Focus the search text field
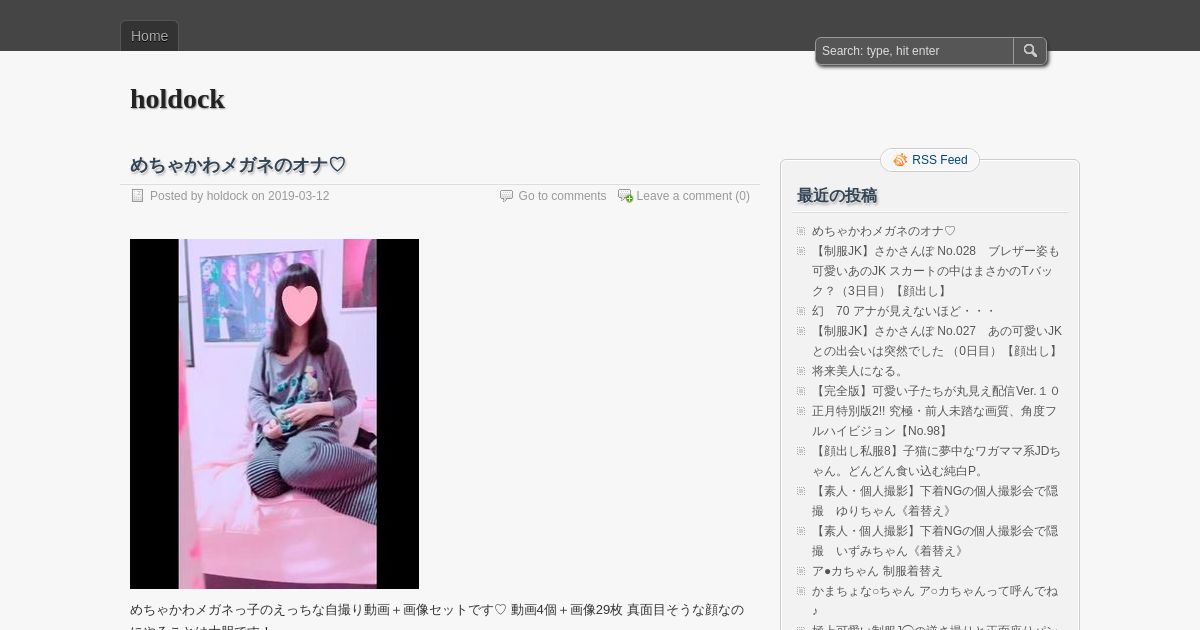1200x630 pixels. click(915, 51)
